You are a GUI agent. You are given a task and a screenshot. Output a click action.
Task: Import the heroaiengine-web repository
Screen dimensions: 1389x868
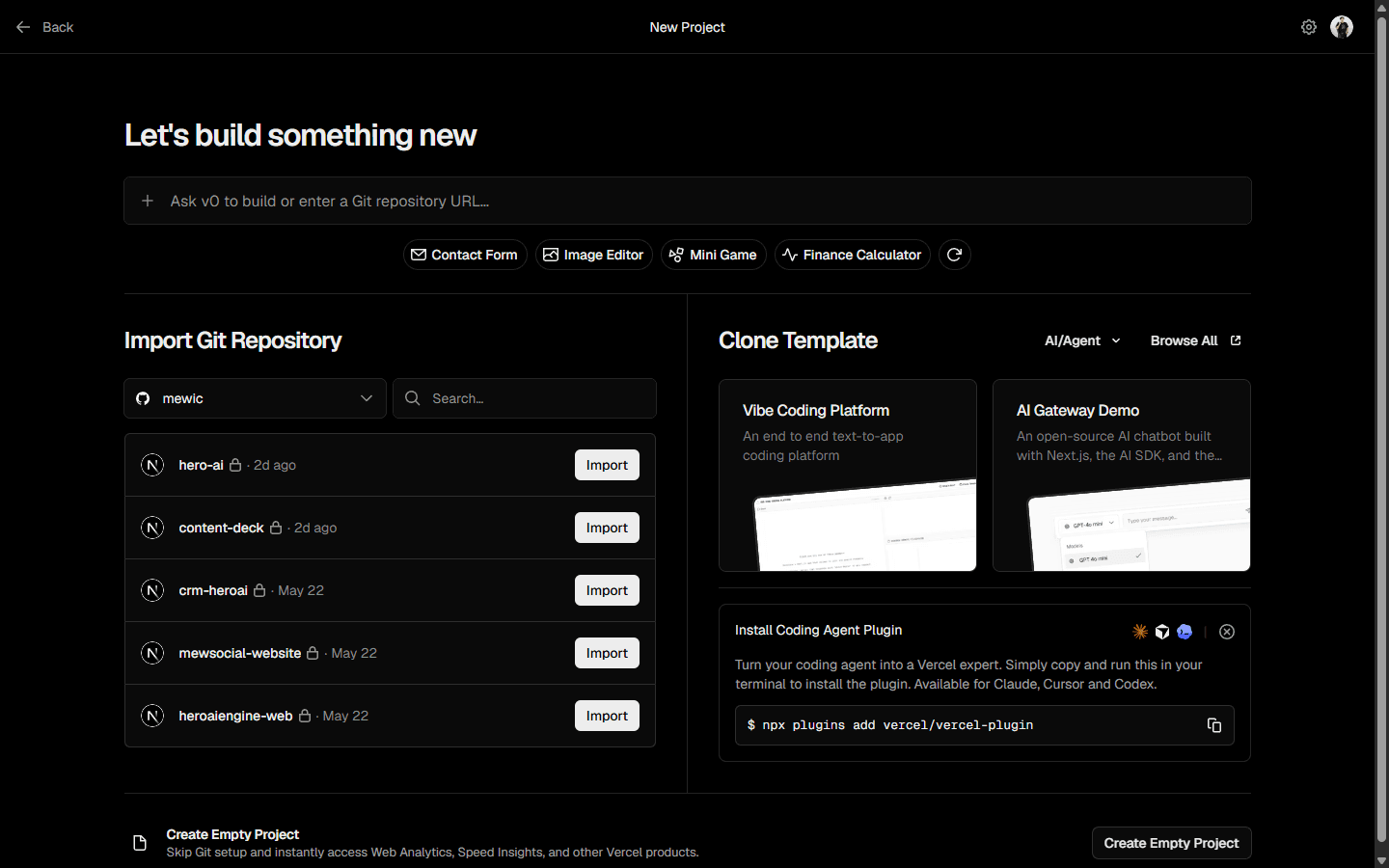tap(607, 716)
